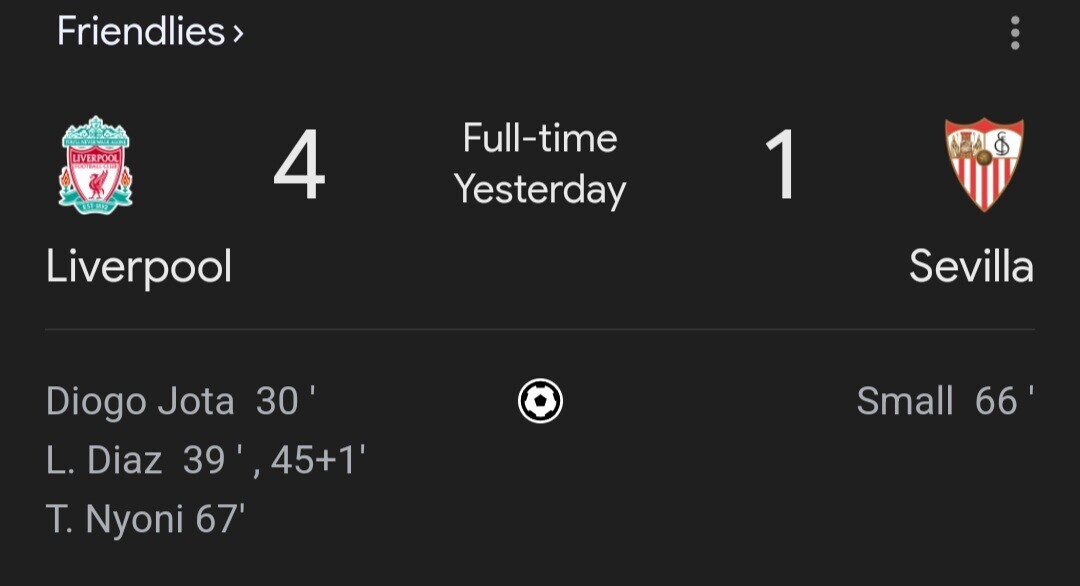Open the three-dot more options menu
The width and height of the screenshot is (1080, 586).
tap(1015, 33)
